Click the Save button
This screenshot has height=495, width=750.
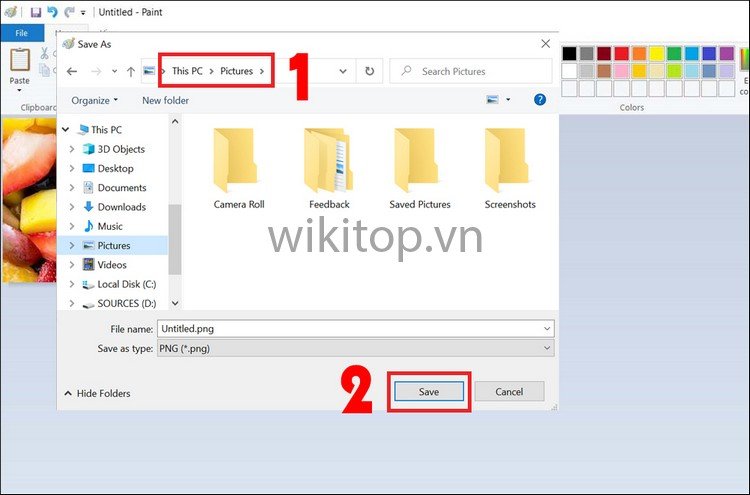429,392
